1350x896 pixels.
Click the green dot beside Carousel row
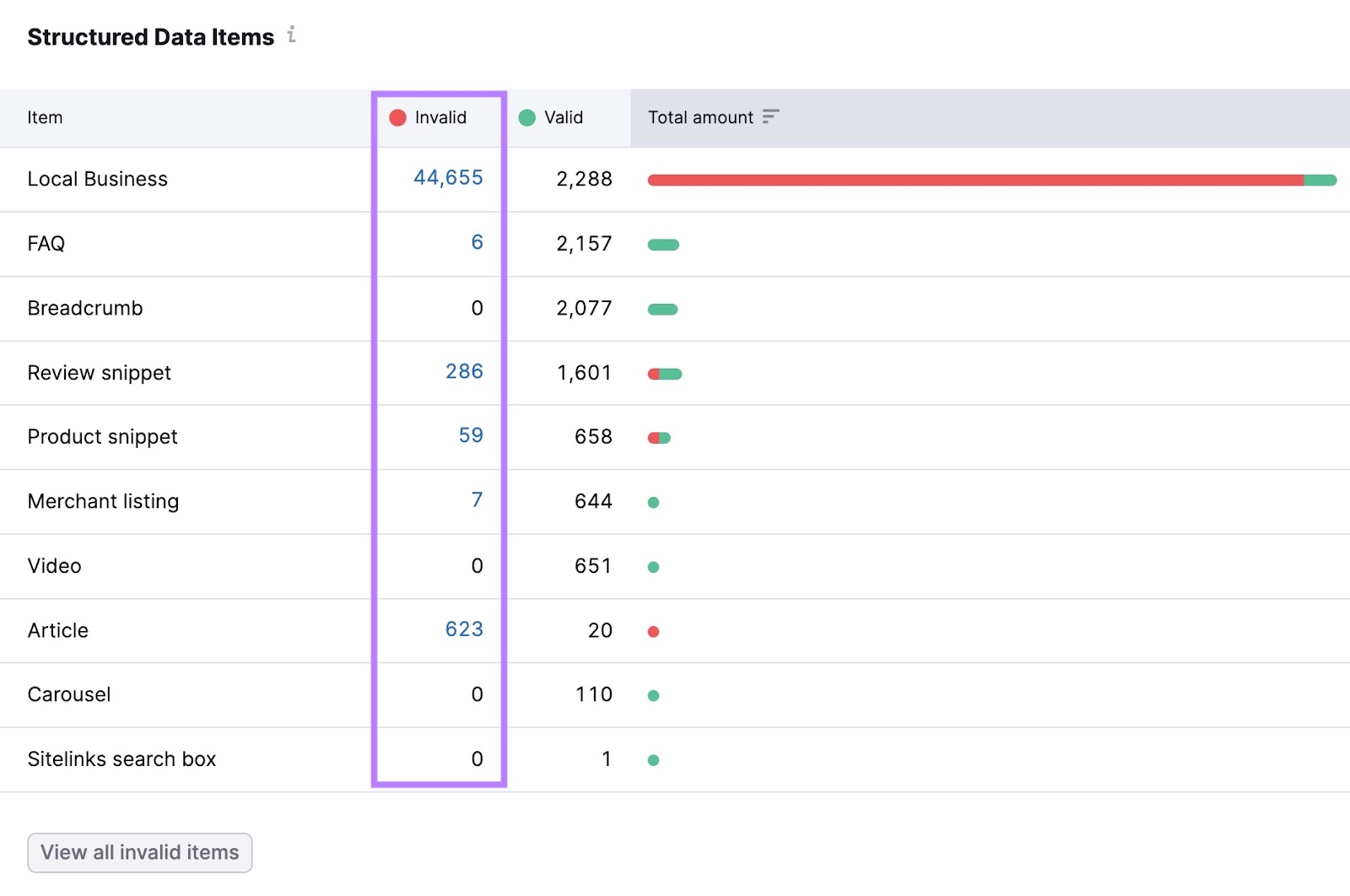point(654,694)
